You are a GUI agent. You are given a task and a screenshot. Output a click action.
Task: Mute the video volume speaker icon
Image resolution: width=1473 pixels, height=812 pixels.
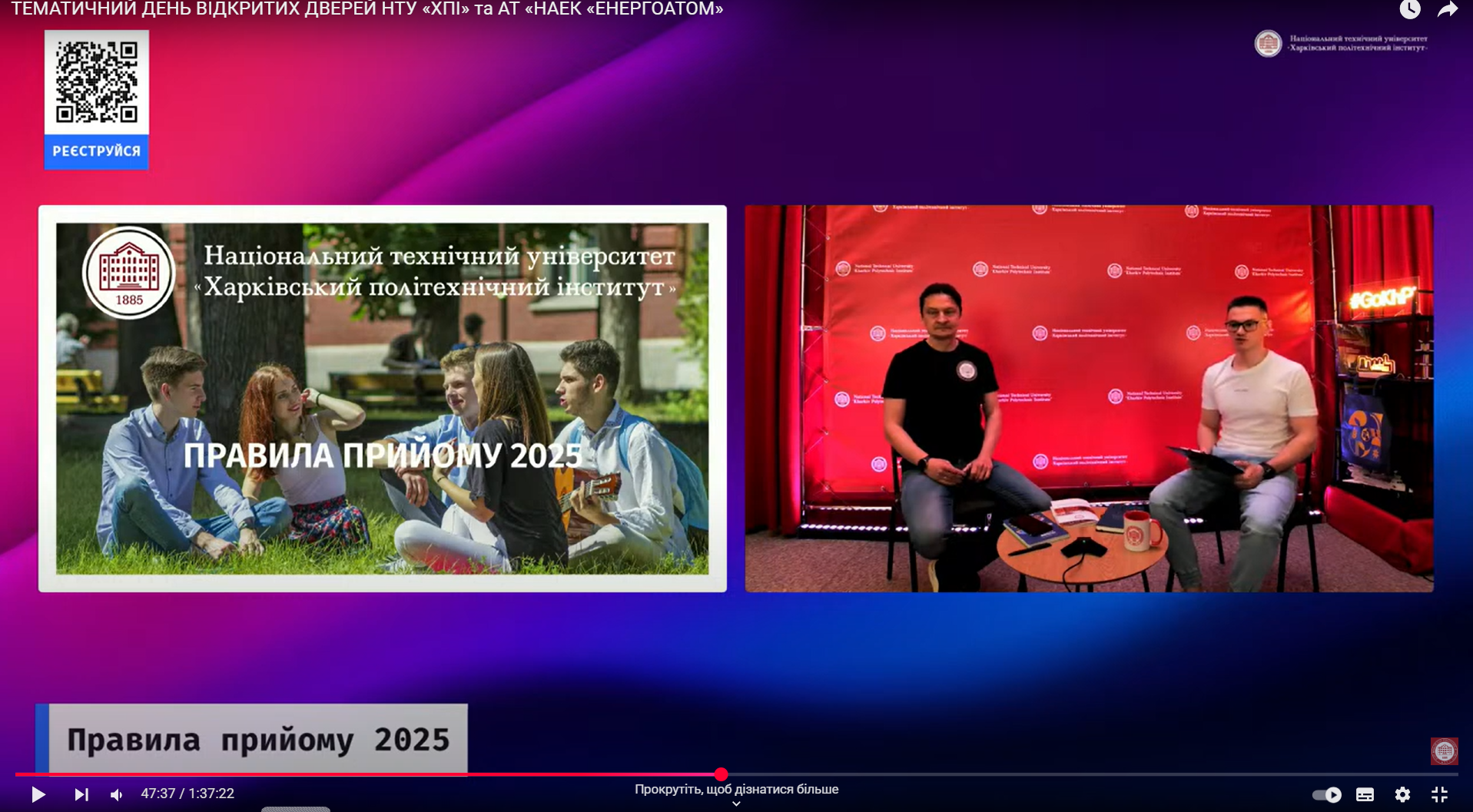point(117,794)
